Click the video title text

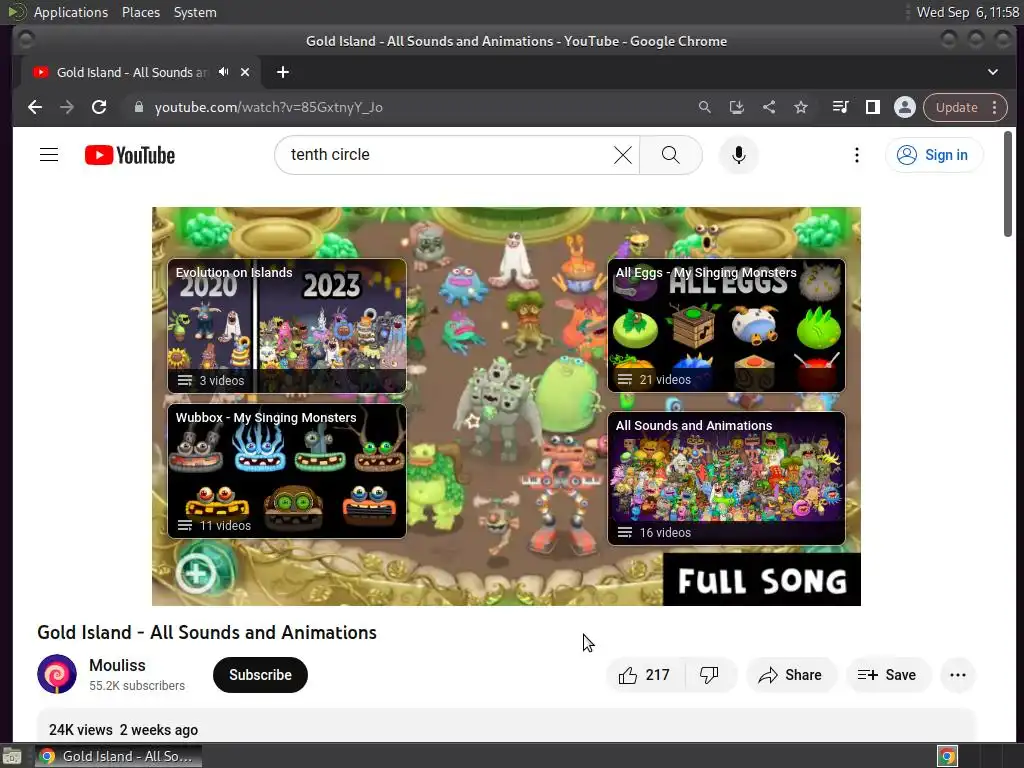tap(207, 632)
